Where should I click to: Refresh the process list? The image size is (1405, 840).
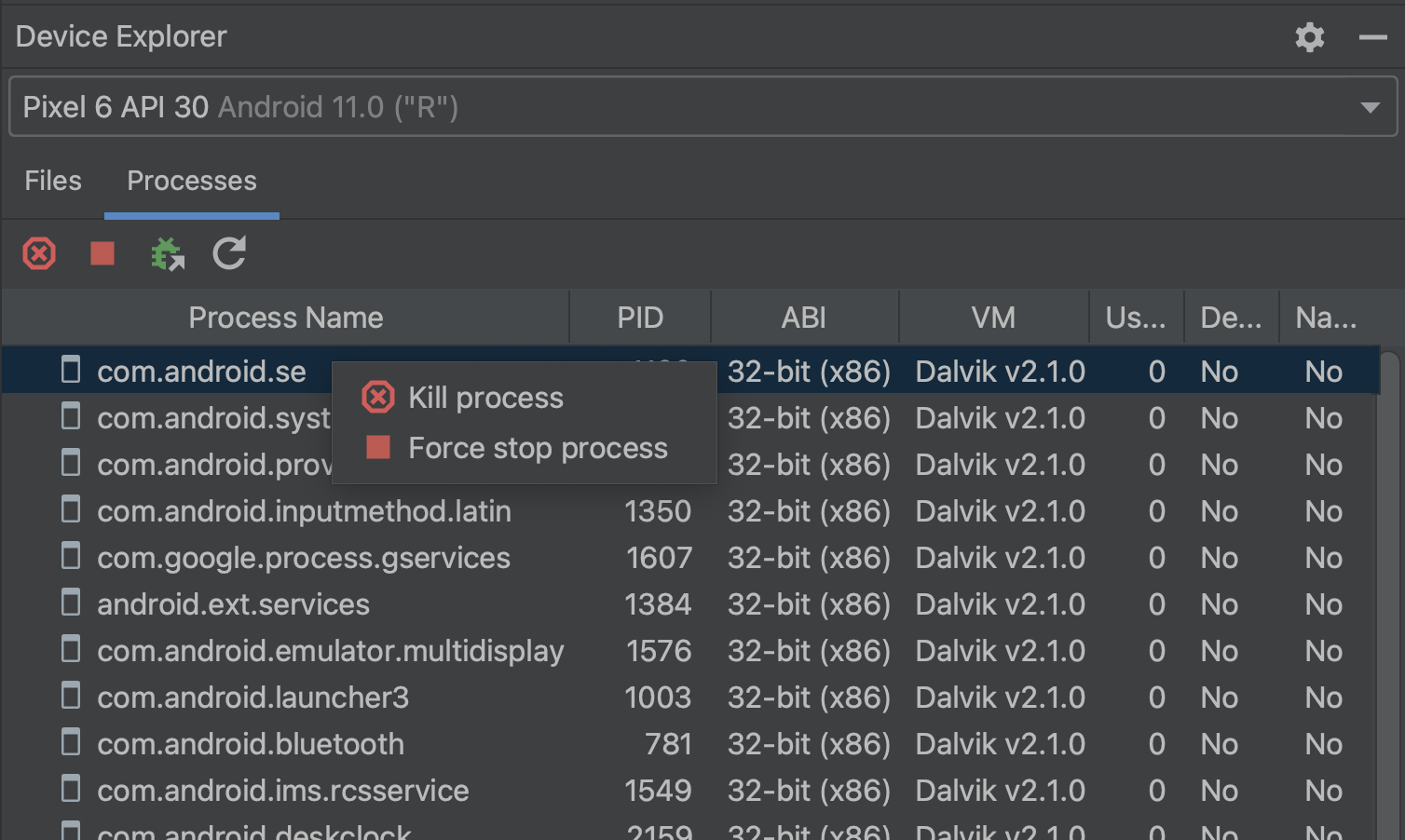pyautogui.click(x=229, y=253)
